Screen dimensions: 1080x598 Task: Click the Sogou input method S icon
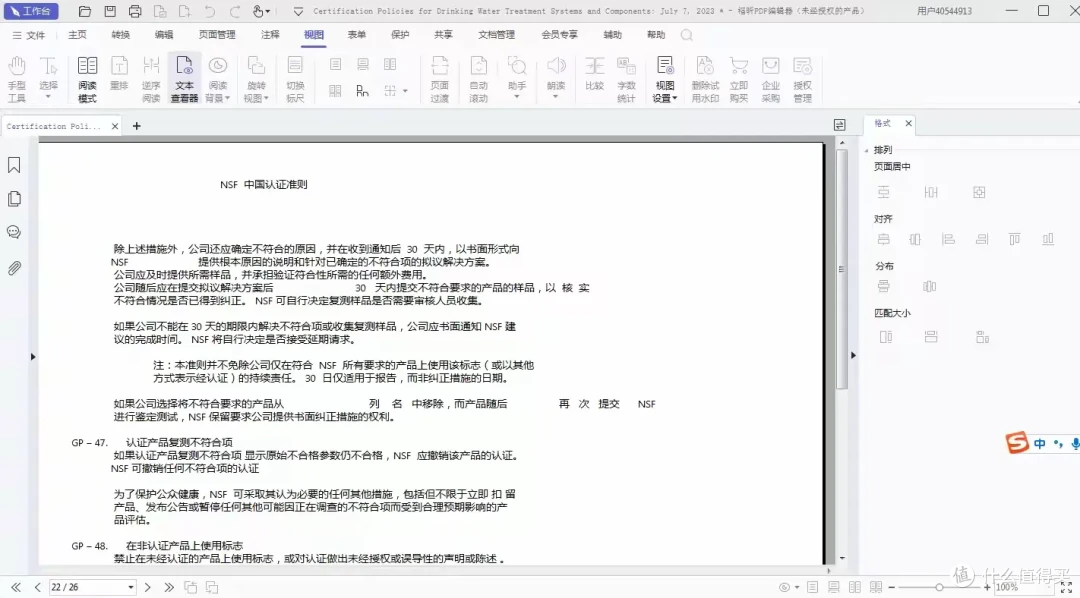pos(1017,442)
